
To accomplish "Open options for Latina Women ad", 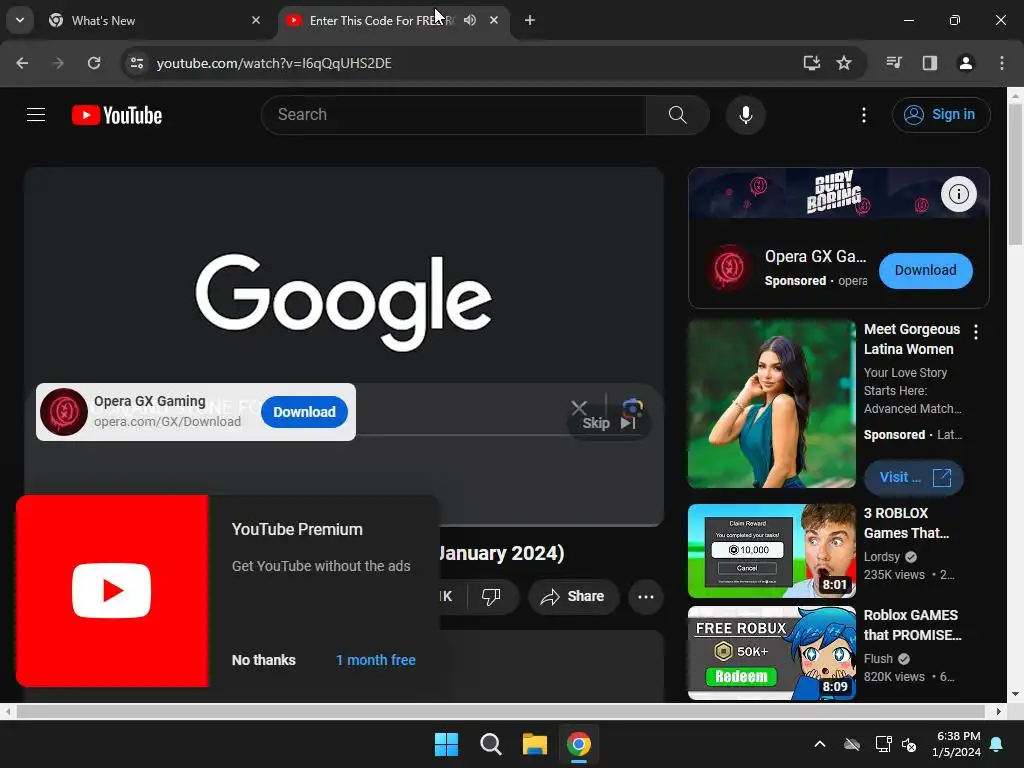I will tap(976, 332).
